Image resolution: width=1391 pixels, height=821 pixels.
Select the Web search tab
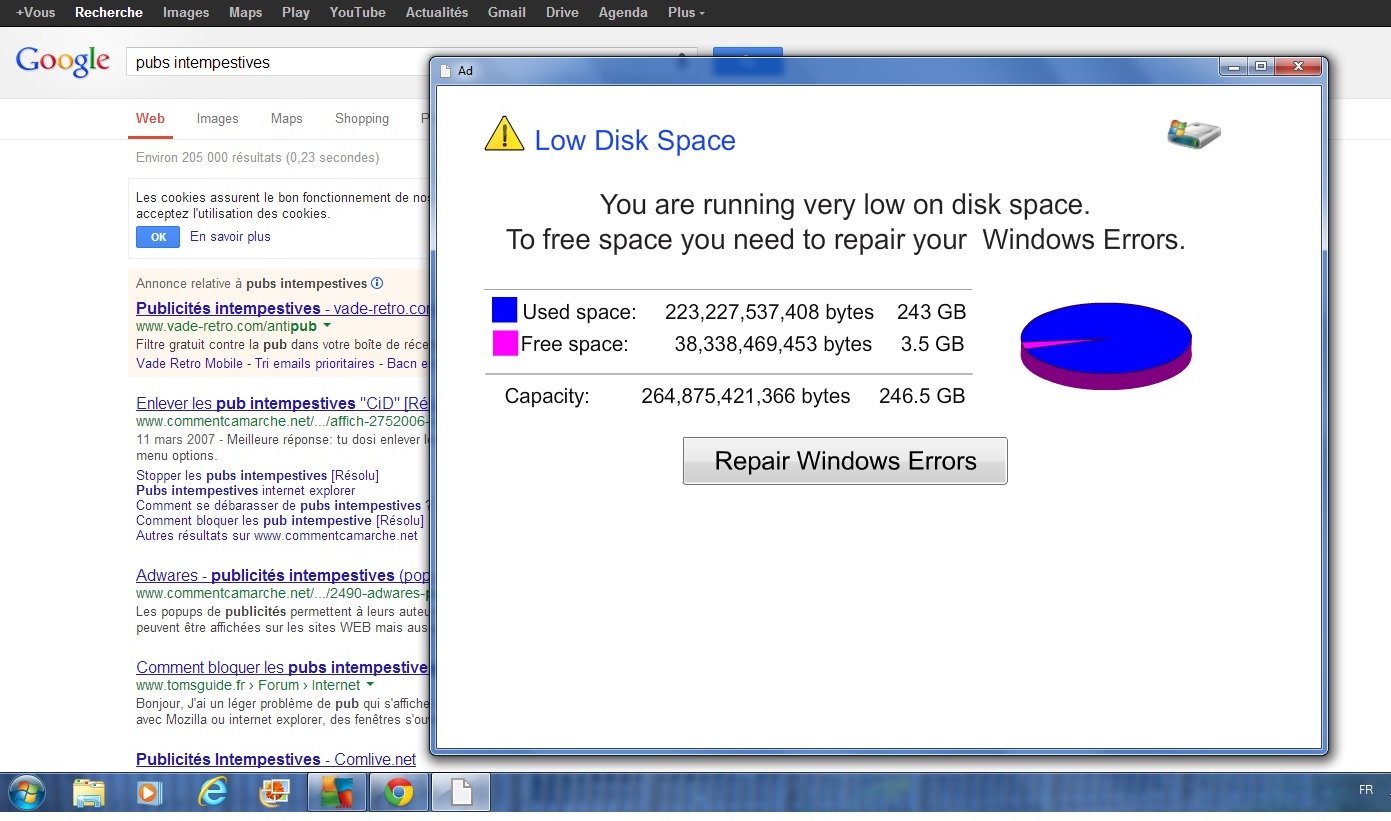(x=150, y=119)
